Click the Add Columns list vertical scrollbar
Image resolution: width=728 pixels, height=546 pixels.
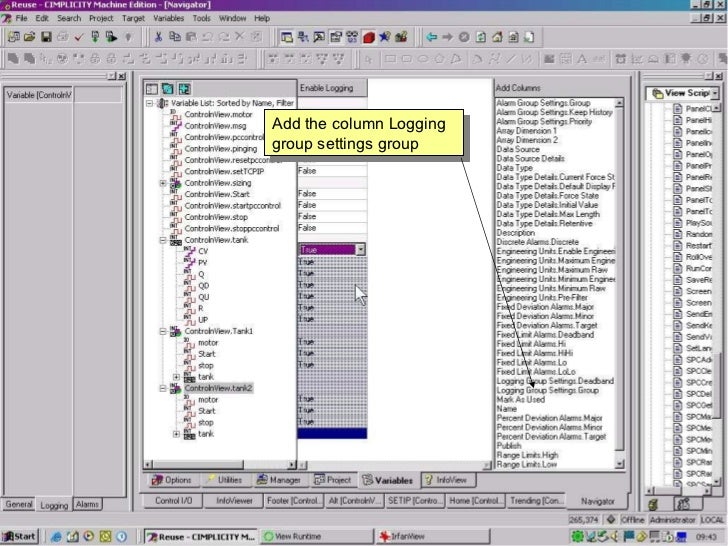point(619,283)
